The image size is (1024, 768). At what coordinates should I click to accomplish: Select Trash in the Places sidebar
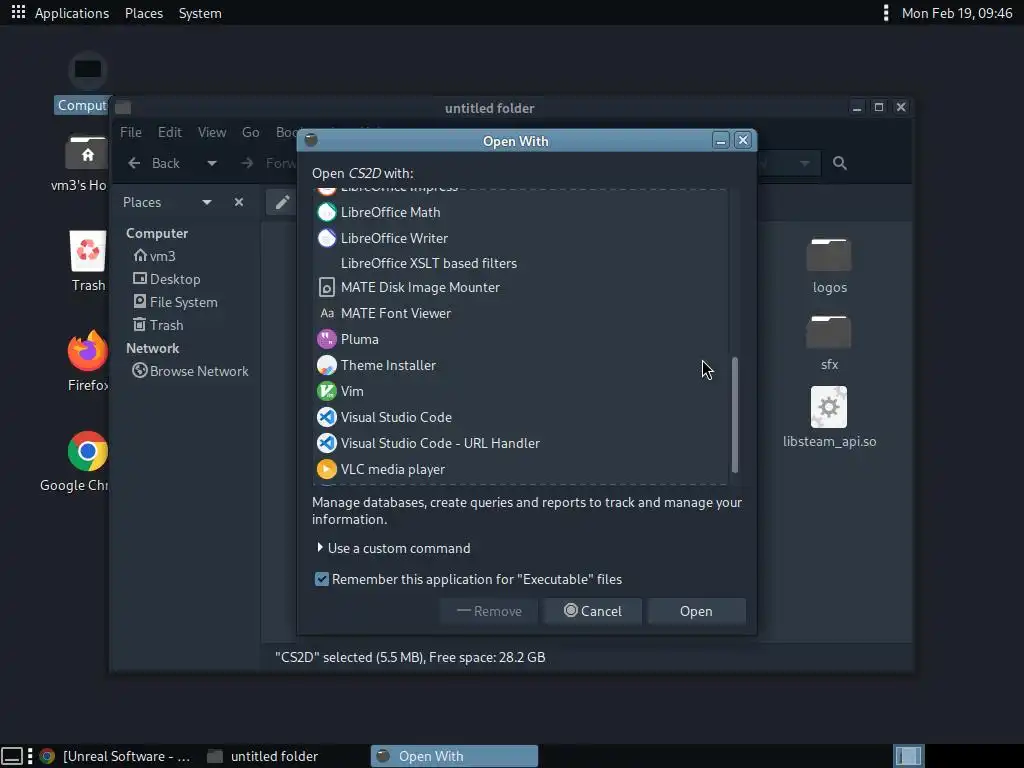click(158, 325)
